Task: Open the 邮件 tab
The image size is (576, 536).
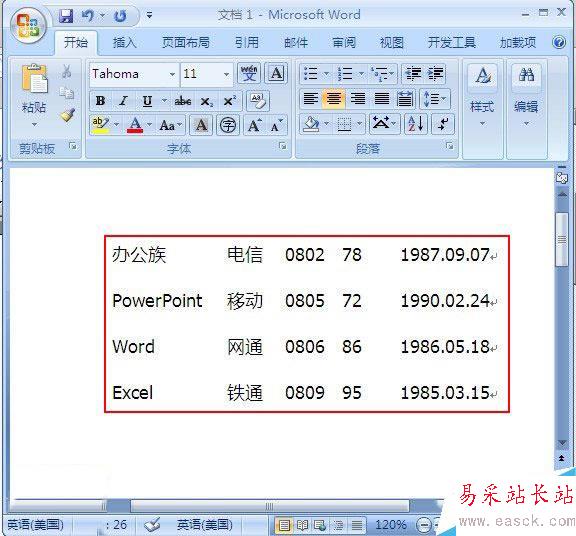Action: [x=296, y=43]
